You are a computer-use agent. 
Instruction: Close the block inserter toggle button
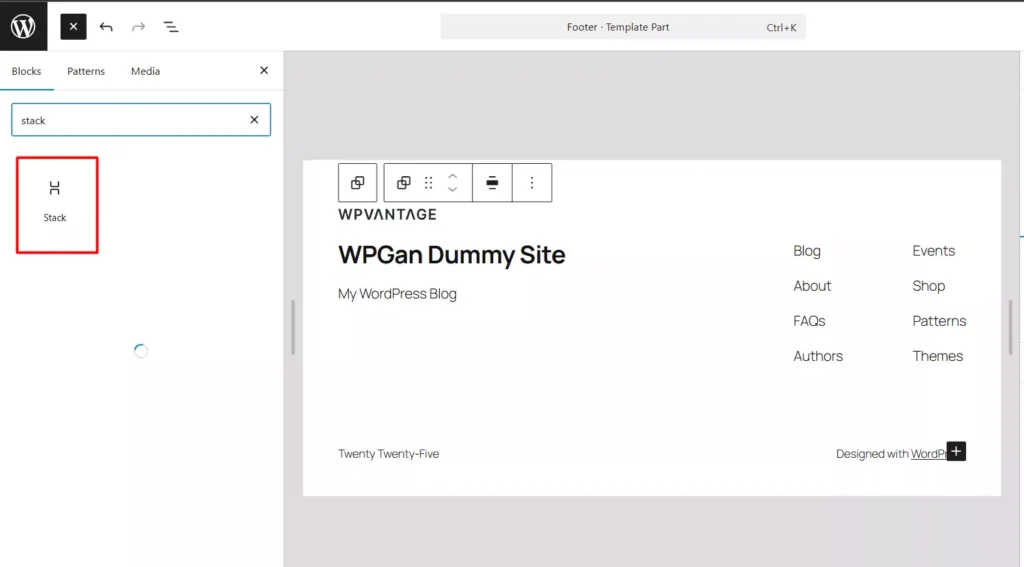[73, 27]
